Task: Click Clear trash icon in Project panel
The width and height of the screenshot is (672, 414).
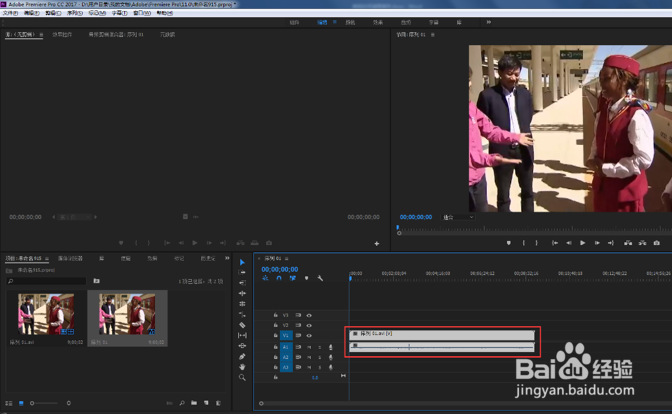Action: [x=219, y=403]
